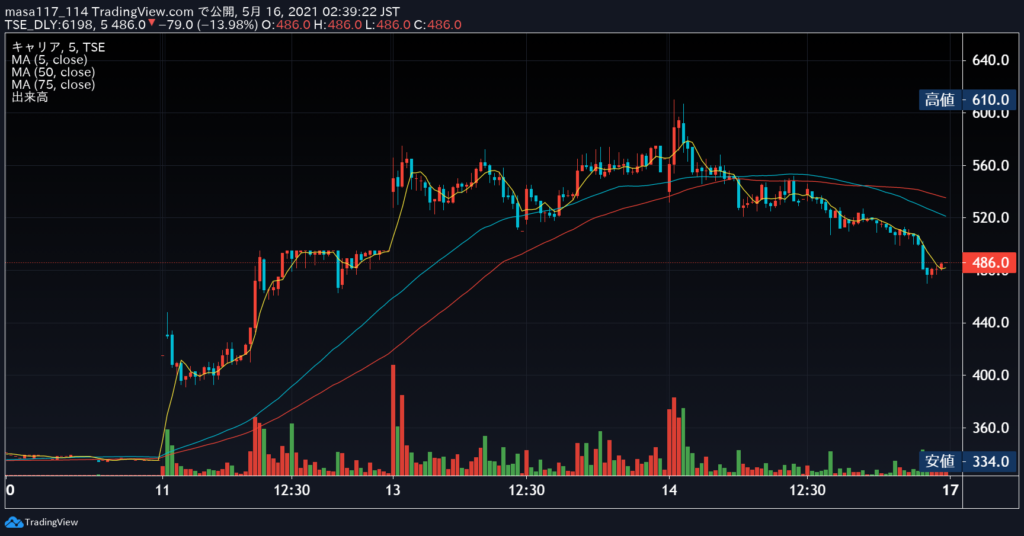Screen dimensions: 1024x536
Task: Select the MA (50, close) indicator label
Action: (53, 72)
